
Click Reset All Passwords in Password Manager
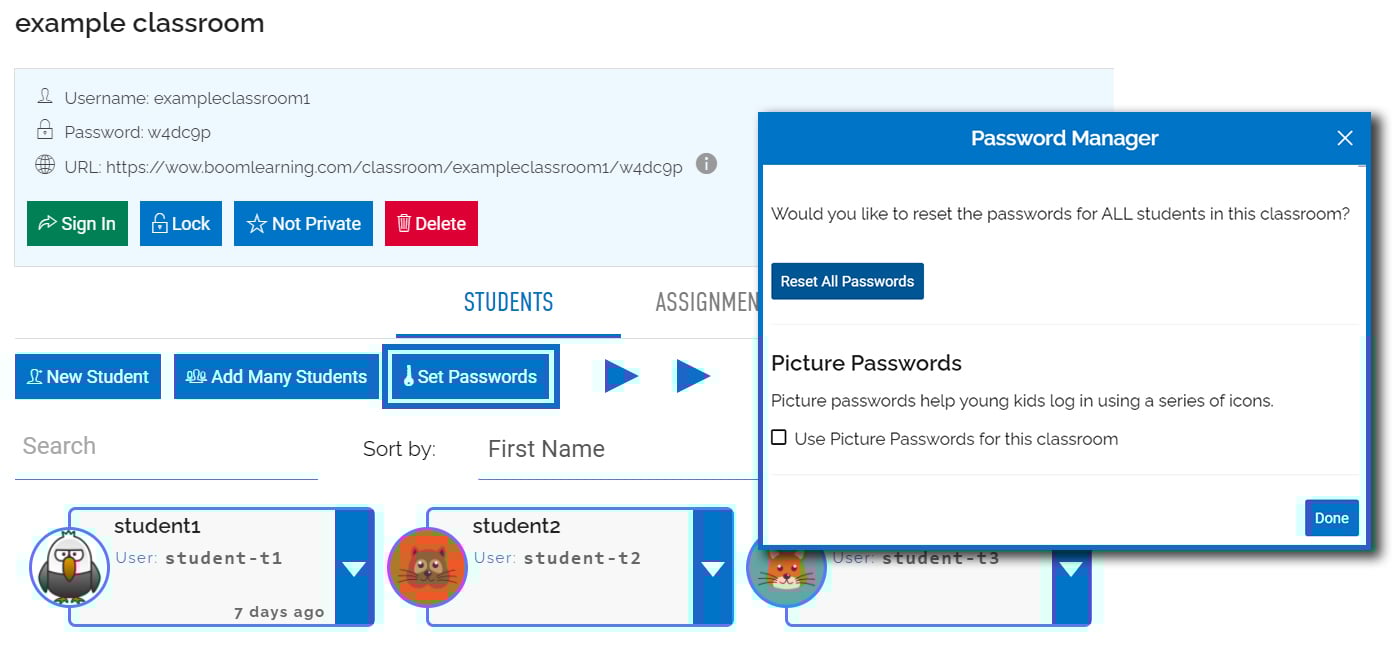tap(847, 281)
